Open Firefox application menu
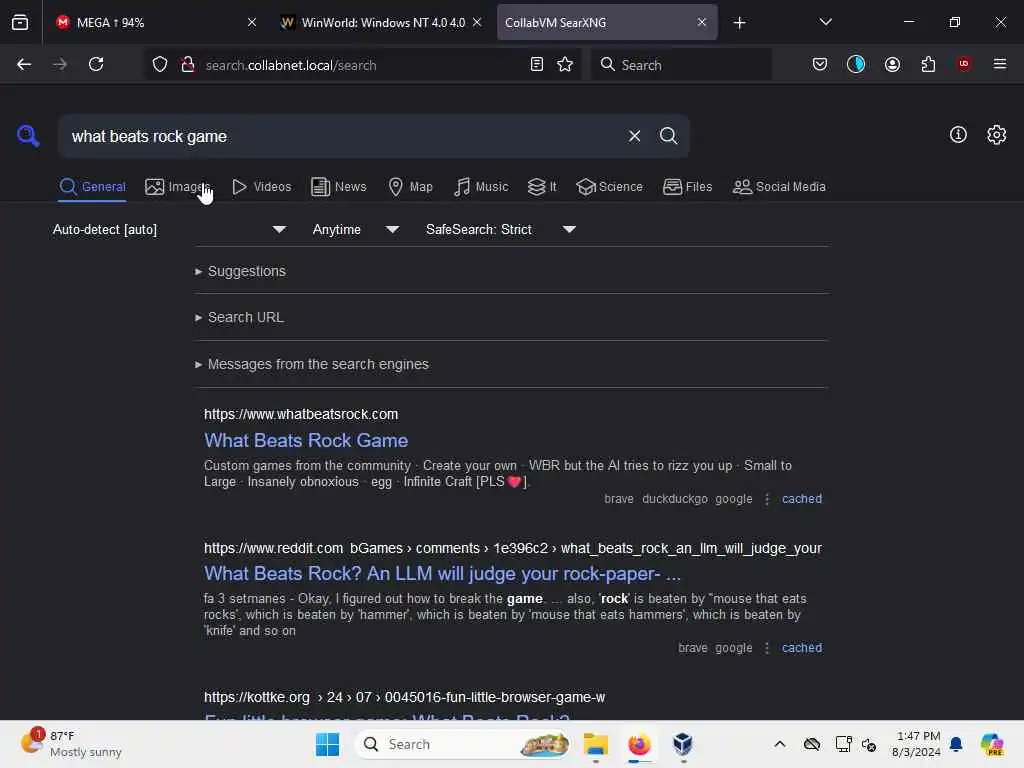Image resolution: width=1024 pixels, height=768 pixels. (999, 64)
